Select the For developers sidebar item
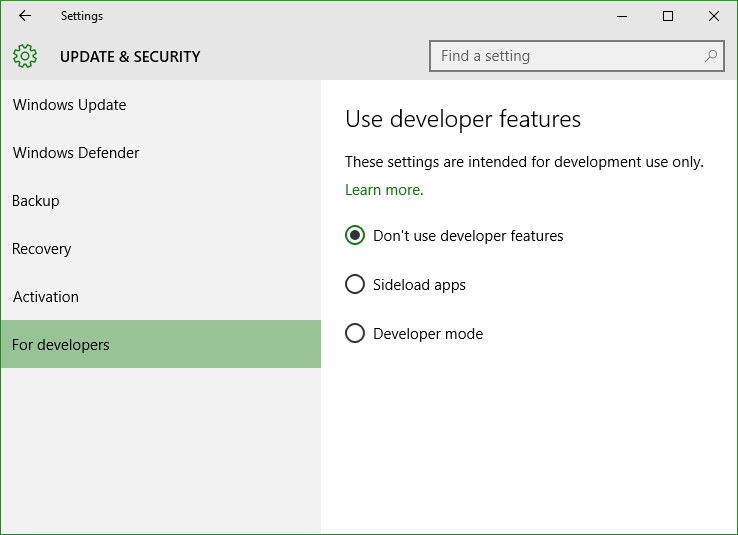This screenshot has width=738, height=535. pyautogui.click(x=161, y=344)
